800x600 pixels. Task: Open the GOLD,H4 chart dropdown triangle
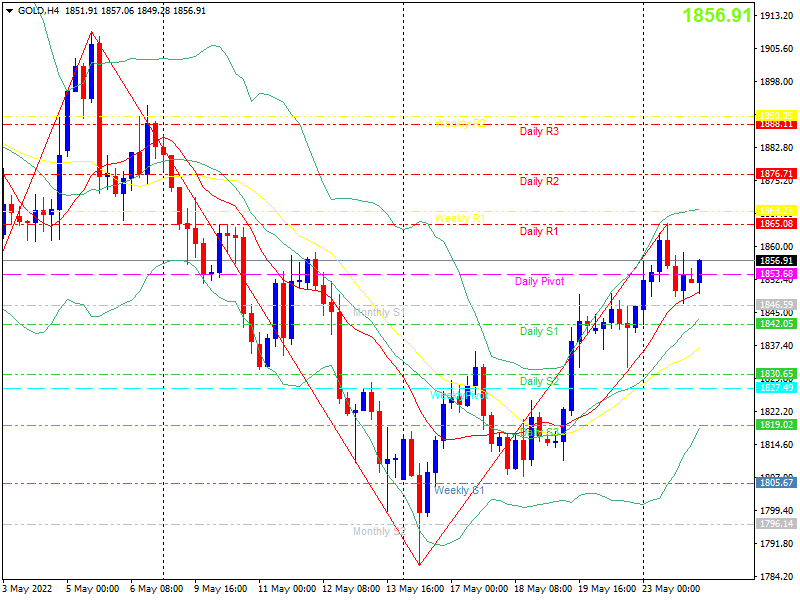tap(9, 11)
